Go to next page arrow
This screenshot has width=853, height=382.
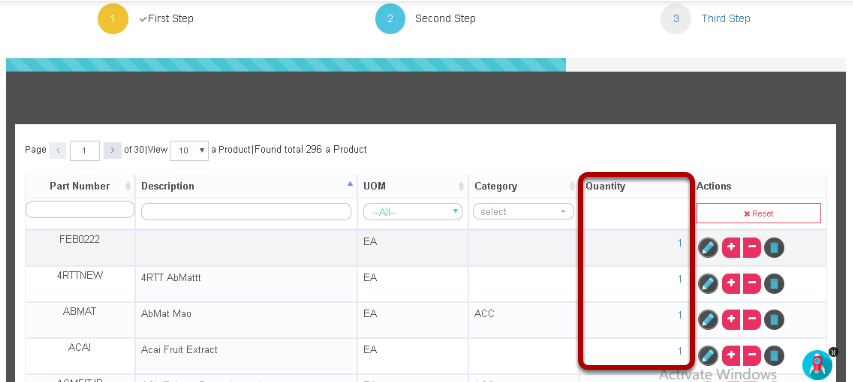pos(112,150)
